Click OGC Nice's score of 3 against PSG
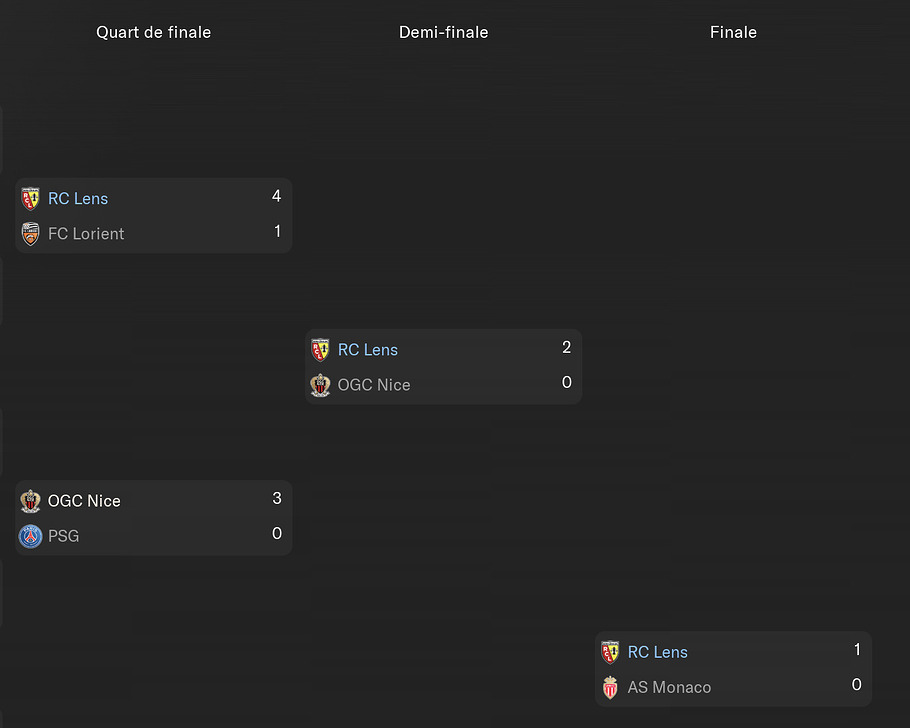This screenshot has height=728, width=910. tap(276, 499)
